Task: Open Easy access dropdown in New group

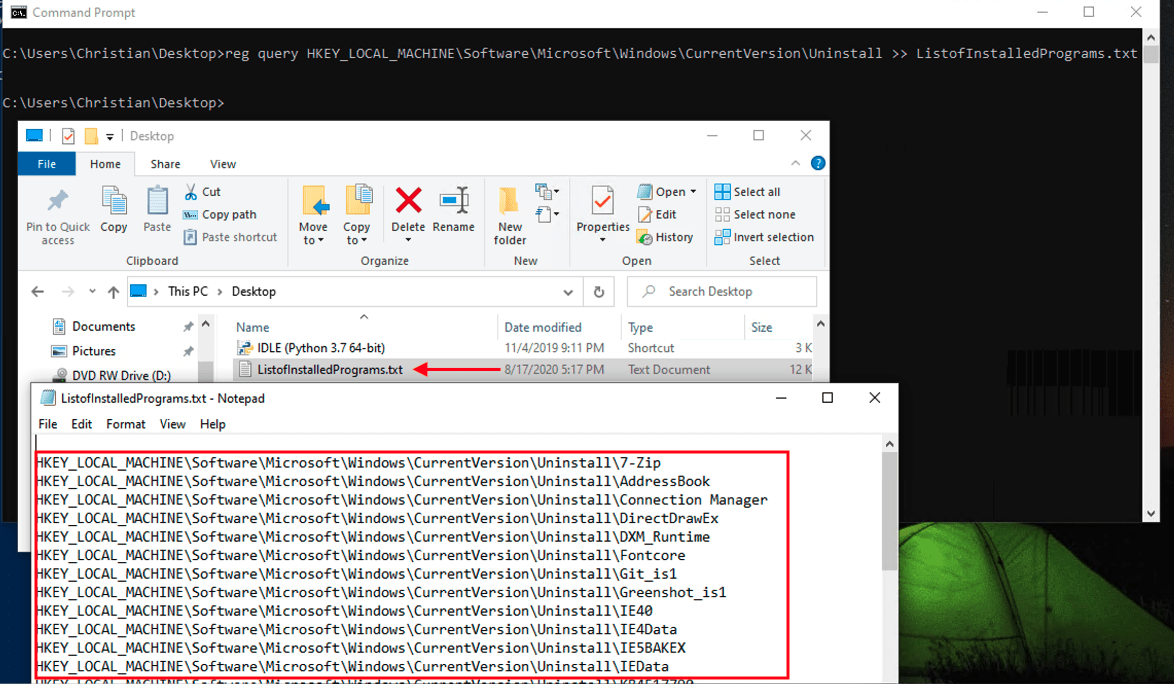Action: 547,215
